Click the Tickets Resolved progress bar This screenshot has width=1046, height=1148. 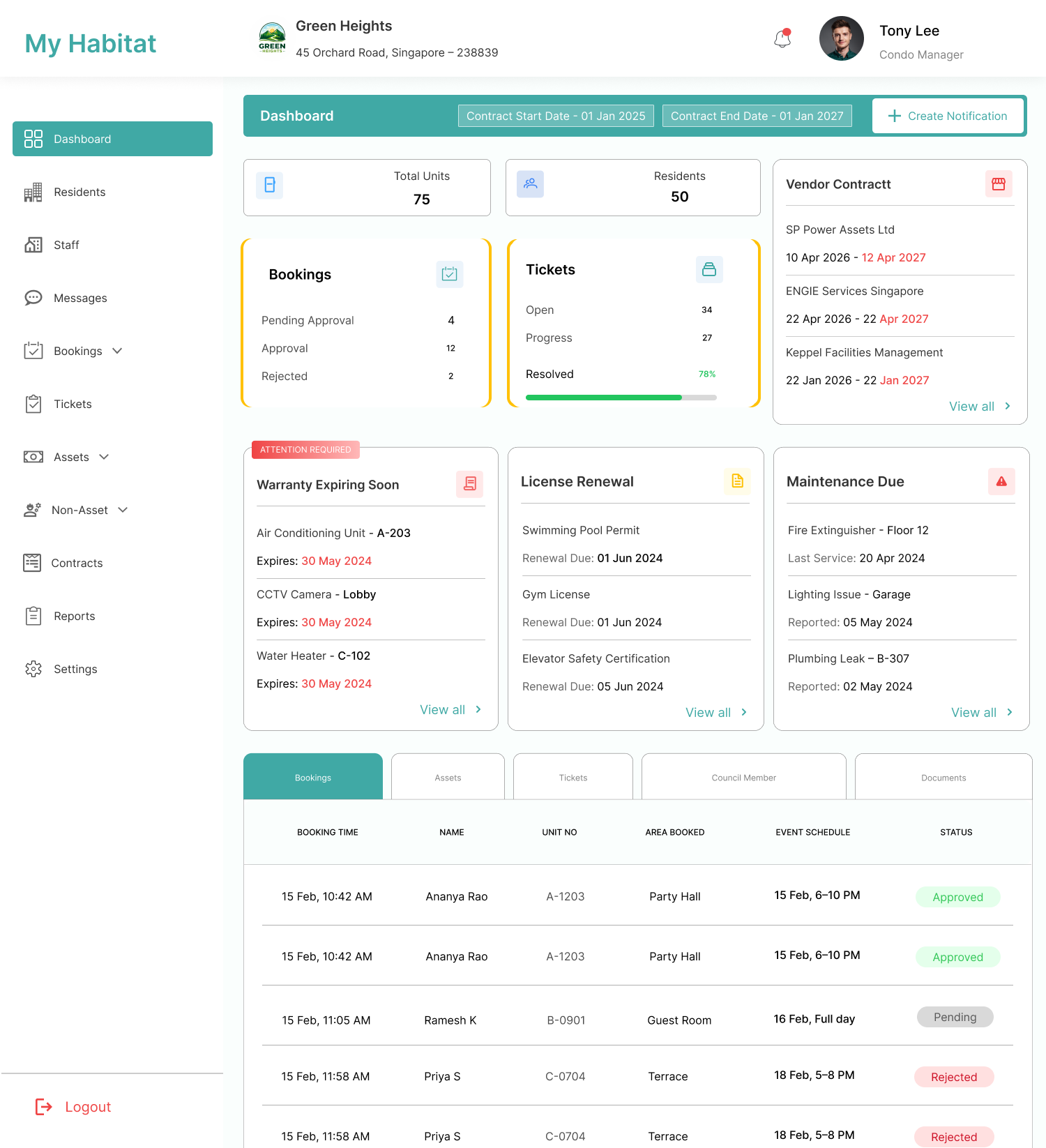621,398
